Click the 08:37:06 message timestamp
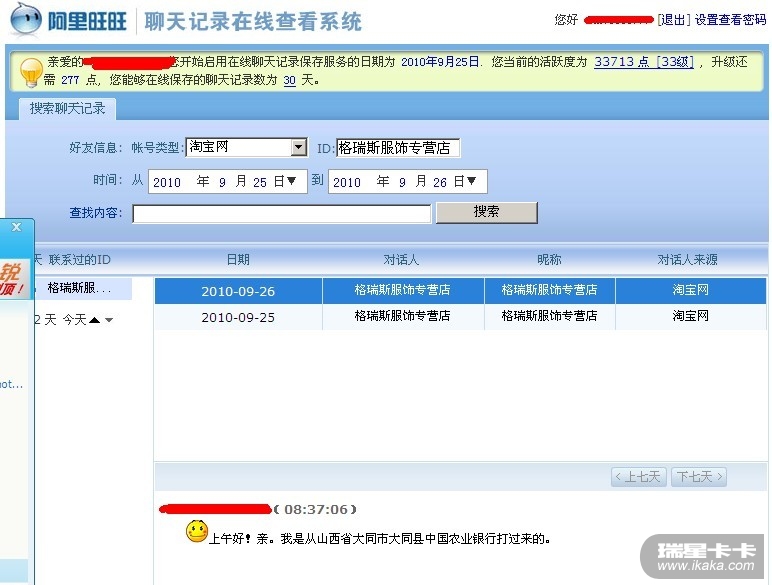Image resolution: width=772 pixels, height=585 pixels. click(x=316, y=509)
